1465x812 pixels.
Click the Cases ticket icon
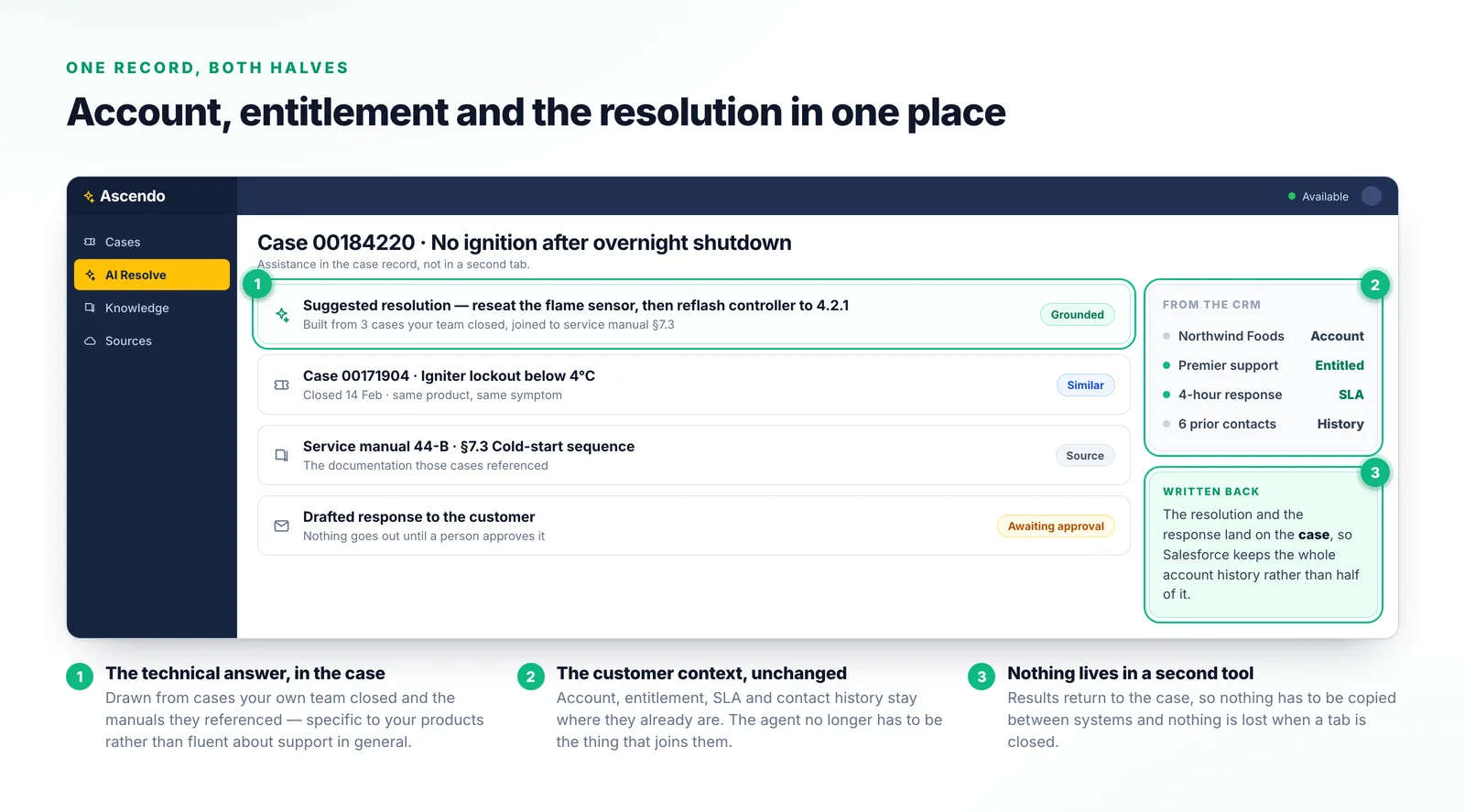pos(90,242)
